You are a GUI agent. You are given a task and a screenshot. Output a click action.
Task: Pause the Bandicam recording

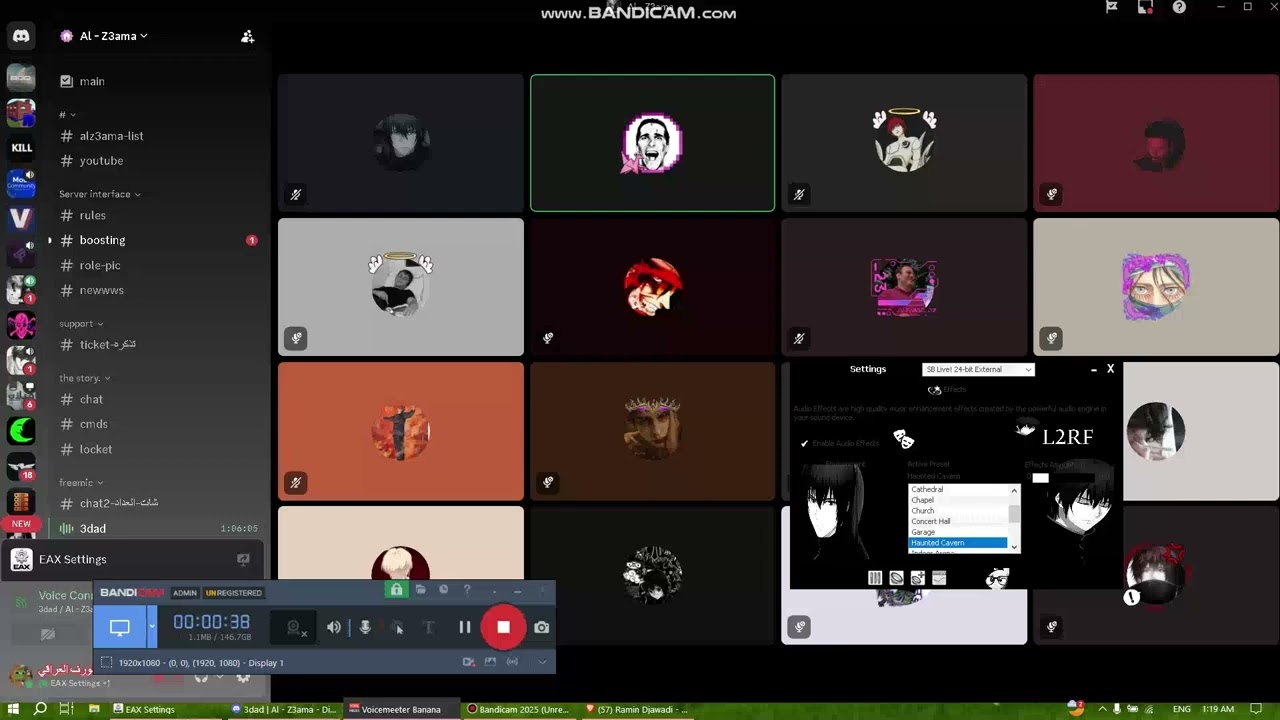464,627
